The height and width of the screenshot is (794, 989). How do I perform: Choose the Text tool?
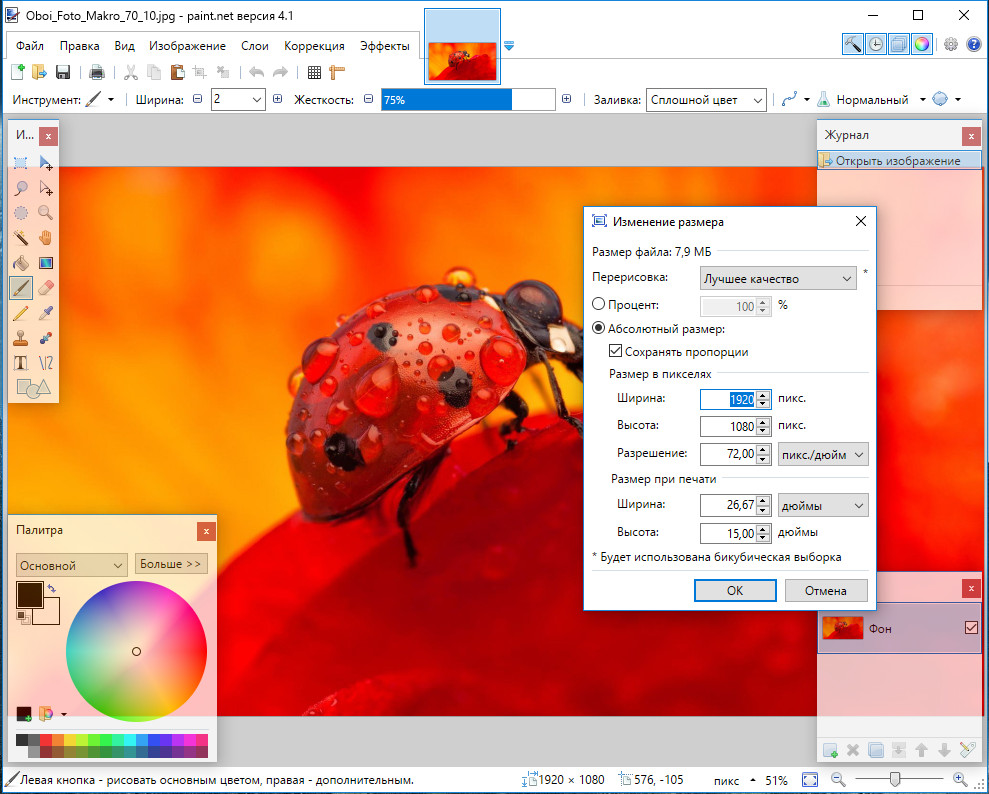point(21,362)
